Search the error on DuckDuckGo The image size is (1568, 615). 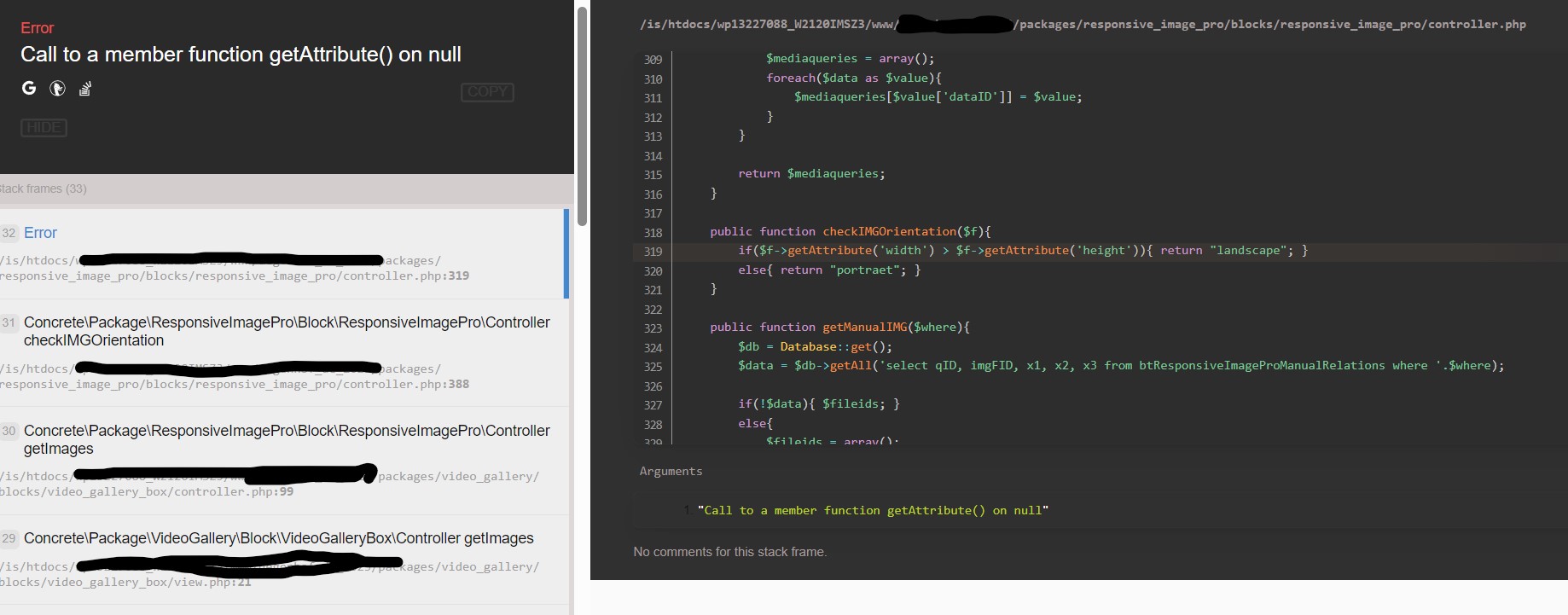pos(57,88)
